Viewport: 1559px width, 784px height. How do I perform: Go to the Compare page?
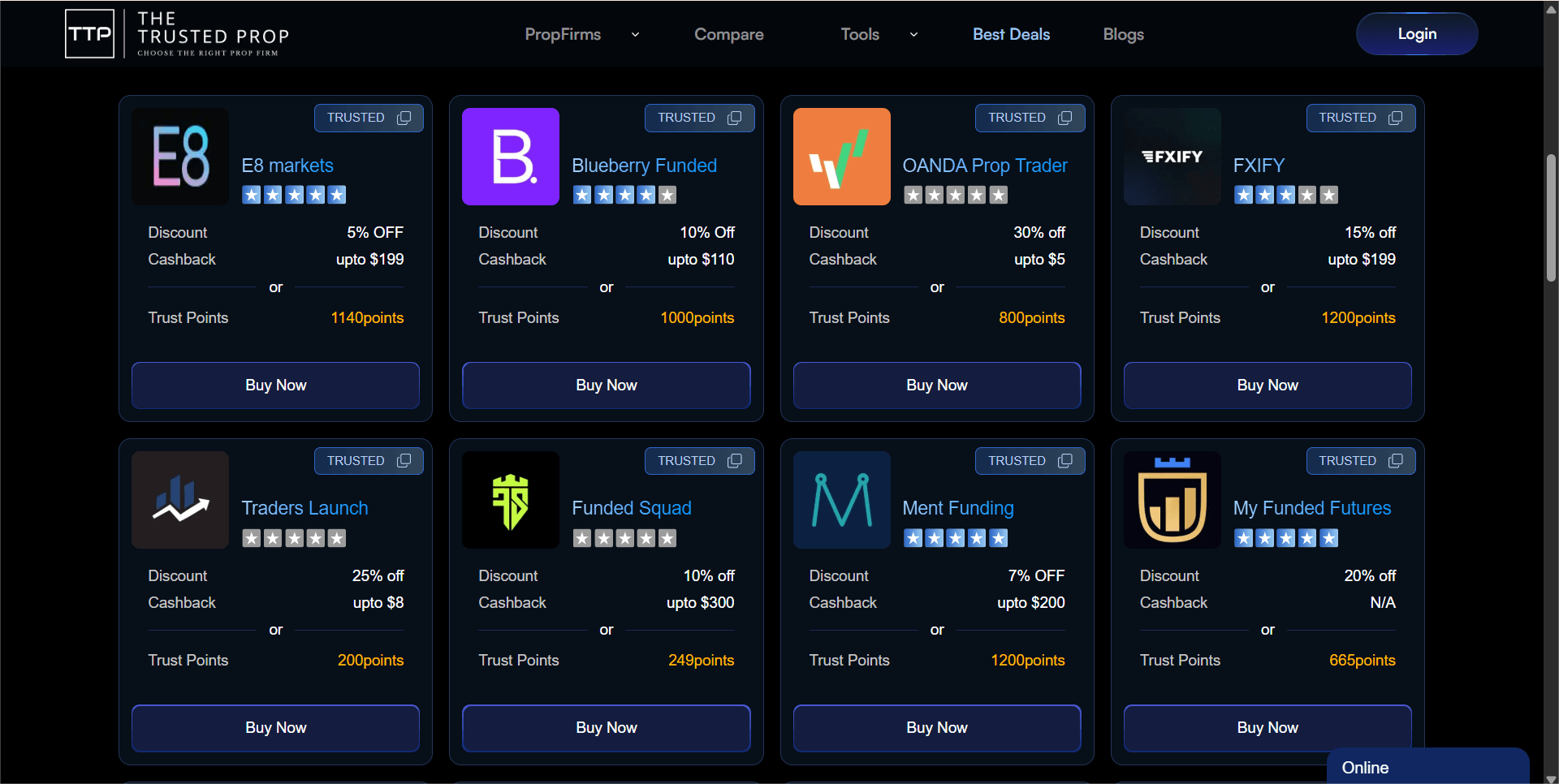pyautogui.click(x=728, y=34)
